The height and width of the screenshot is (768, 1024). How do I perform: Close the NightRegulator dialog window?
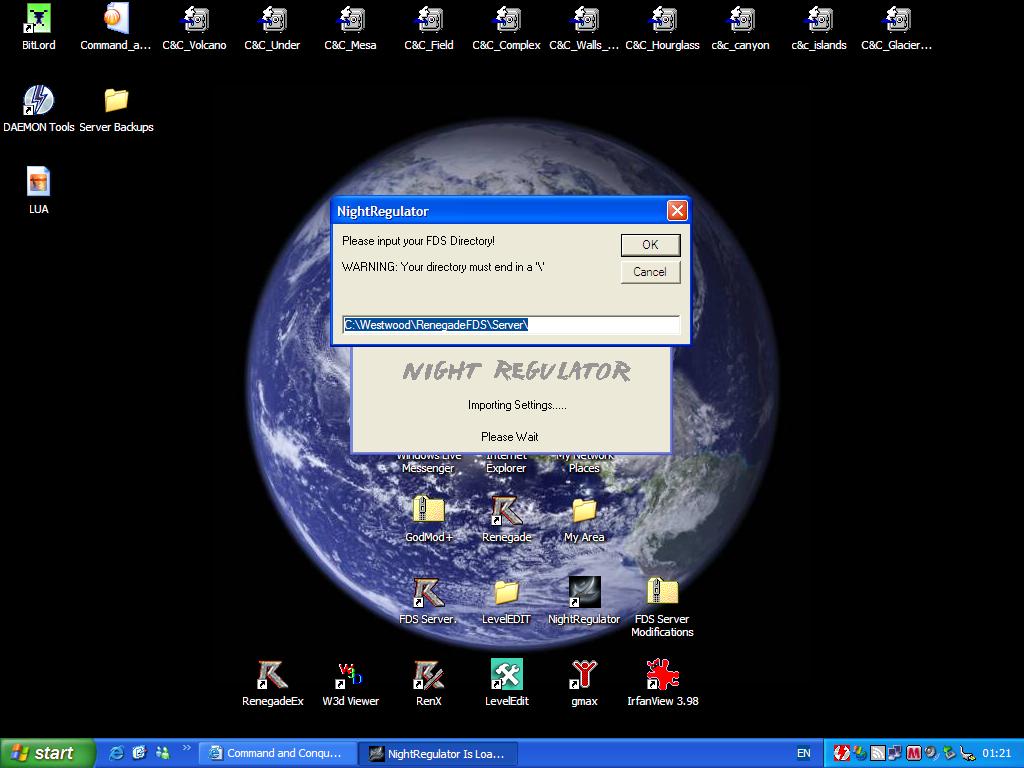pyautogui.click(x=677, y=211)
